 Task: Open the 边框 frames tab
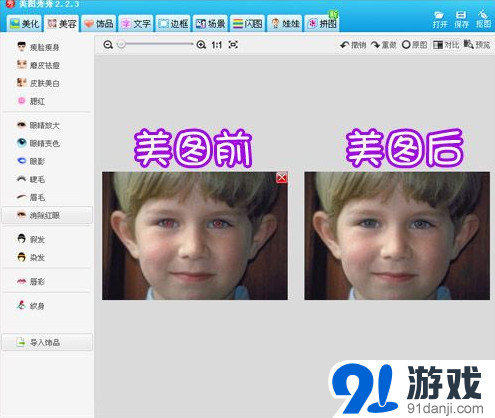[x=173, y=24]
